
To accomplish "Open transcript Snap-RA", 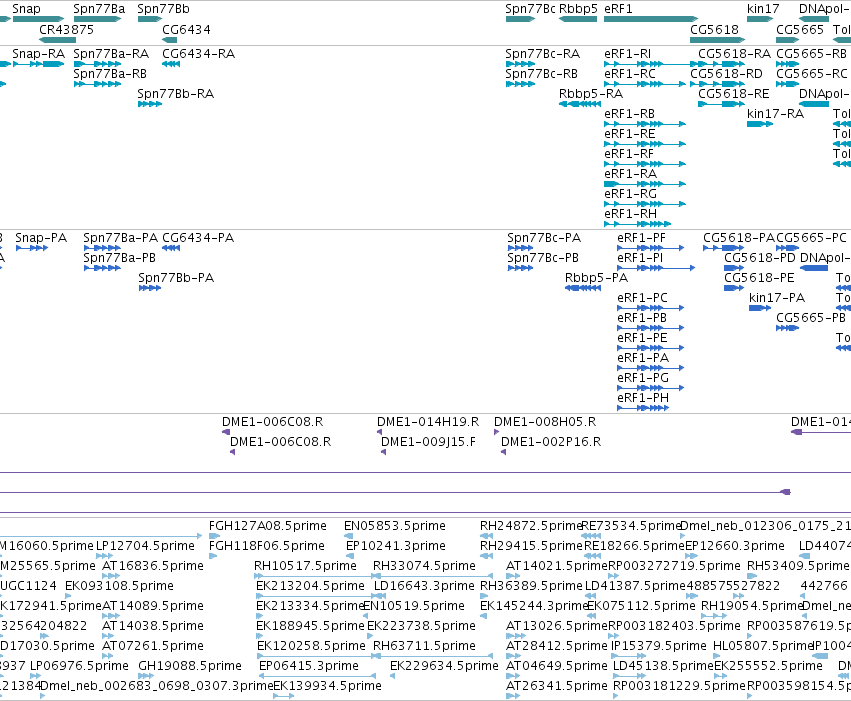I will (39, 64).
